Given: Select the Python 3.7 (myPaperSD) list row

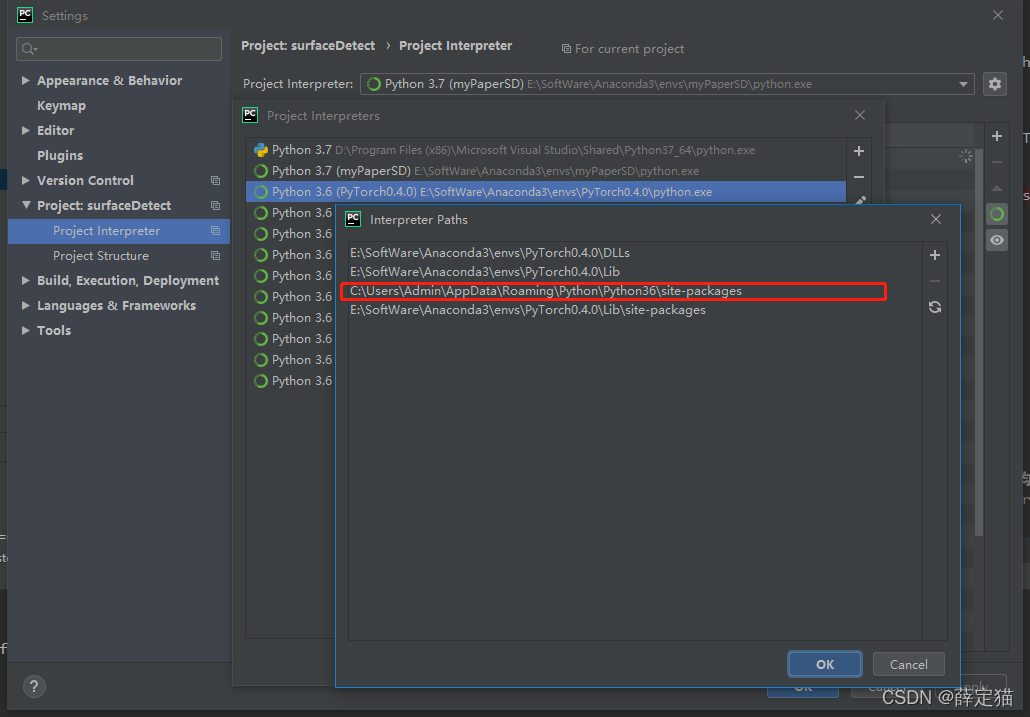Looking at the screenshot, I should pyautogui.click(x=546, y=171).
